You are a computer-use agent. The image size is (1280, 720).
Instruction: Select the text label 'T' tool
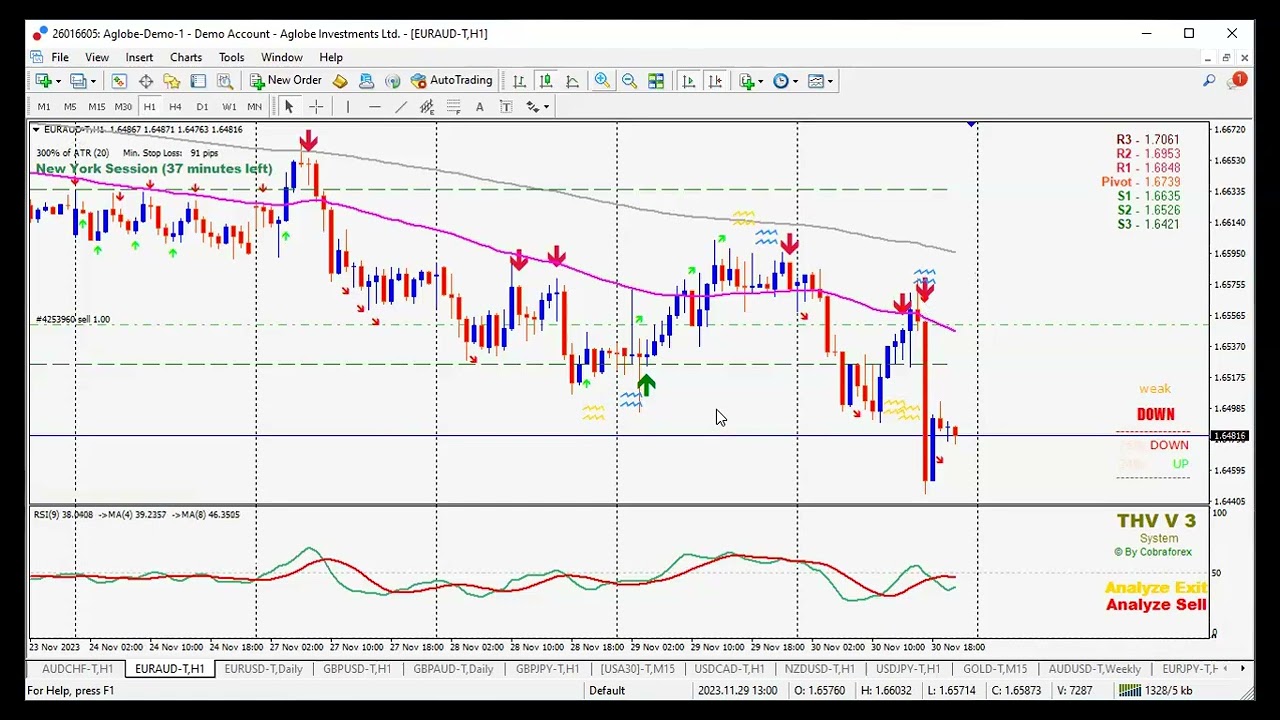[x=506, y=107]
